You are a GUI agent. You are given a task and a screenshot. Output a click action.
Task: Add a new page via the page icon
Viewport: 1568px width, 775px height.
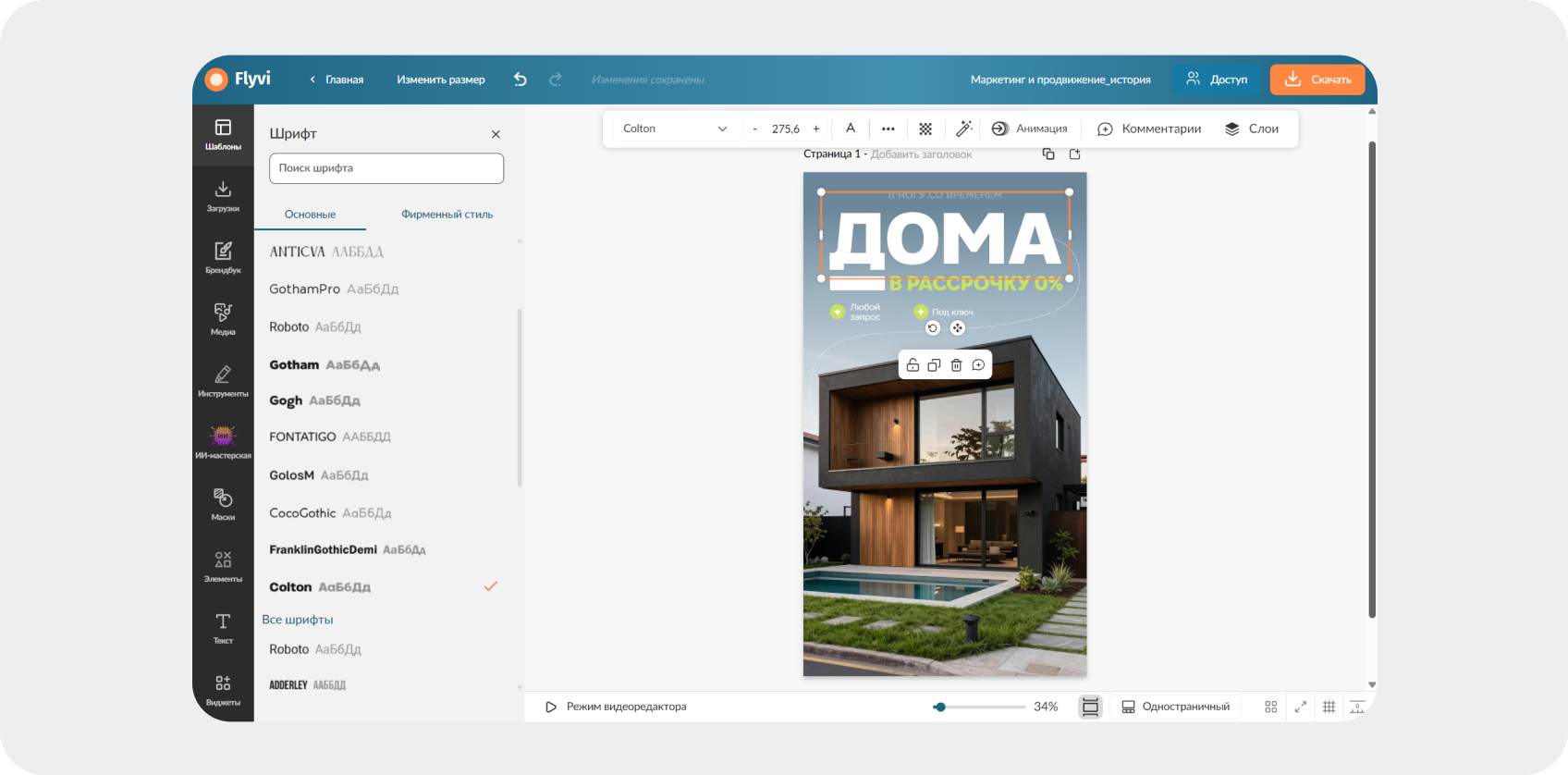click(x=1075, y=154)
